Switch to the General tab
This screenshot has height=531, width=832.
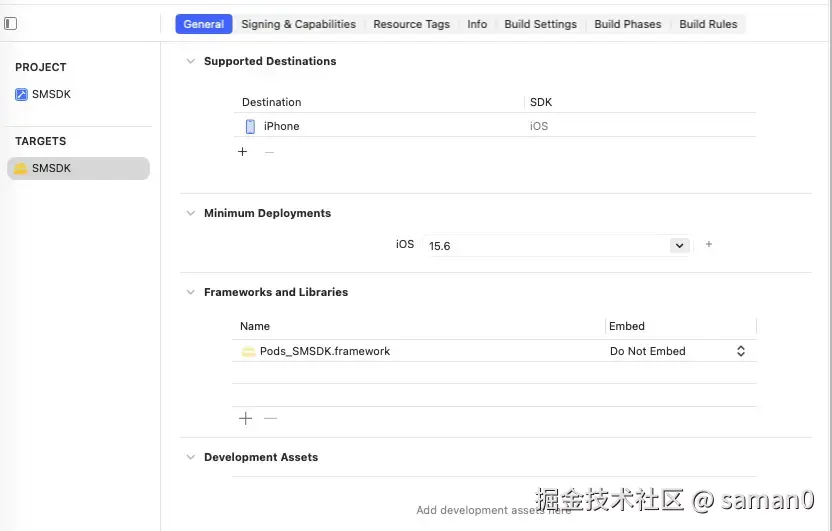204,24
